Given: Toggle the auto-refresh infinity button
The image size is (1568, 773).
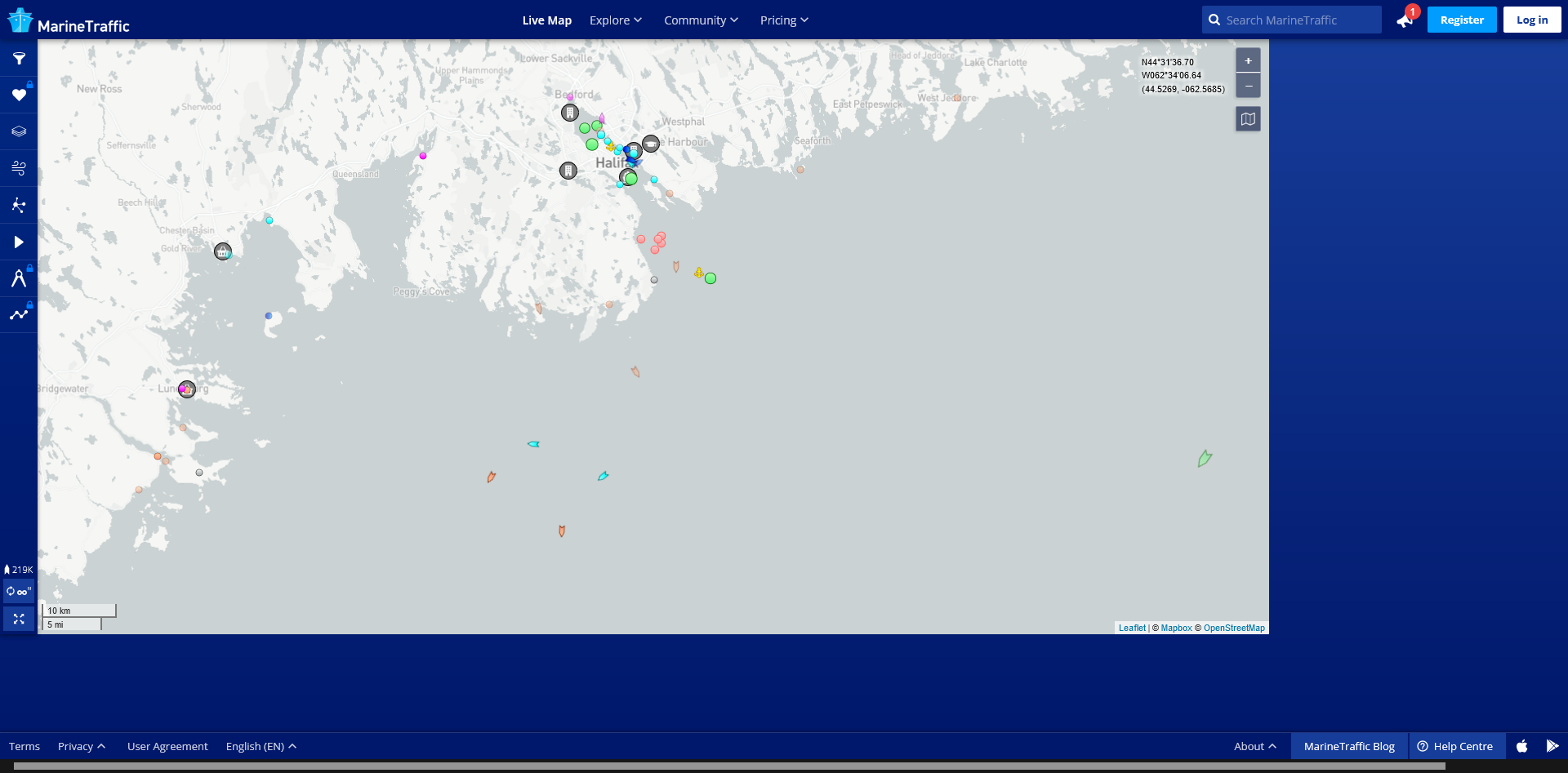Looking at the screenshot, I should 19,591.
